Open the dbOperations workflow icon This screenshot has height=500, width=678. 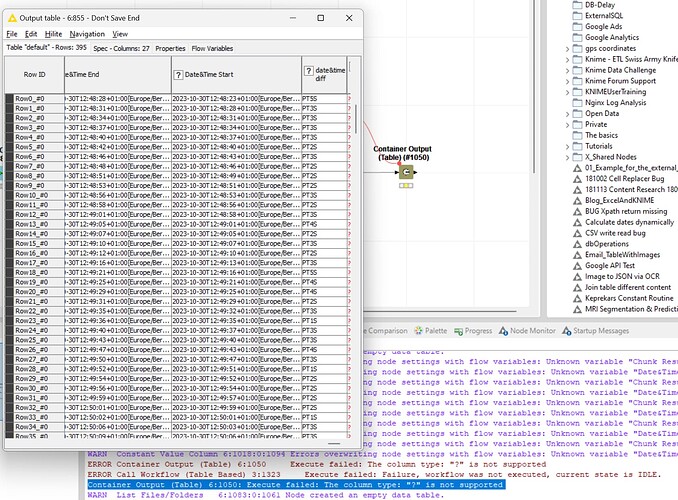click(x=577, y=244)
